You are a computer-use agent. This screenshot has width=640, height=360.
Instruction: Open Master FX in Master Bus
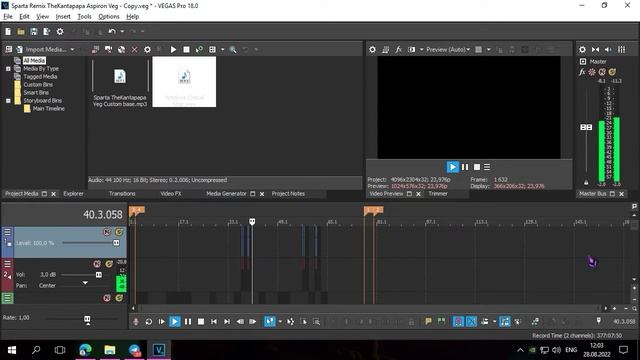(x=582, y=72)
